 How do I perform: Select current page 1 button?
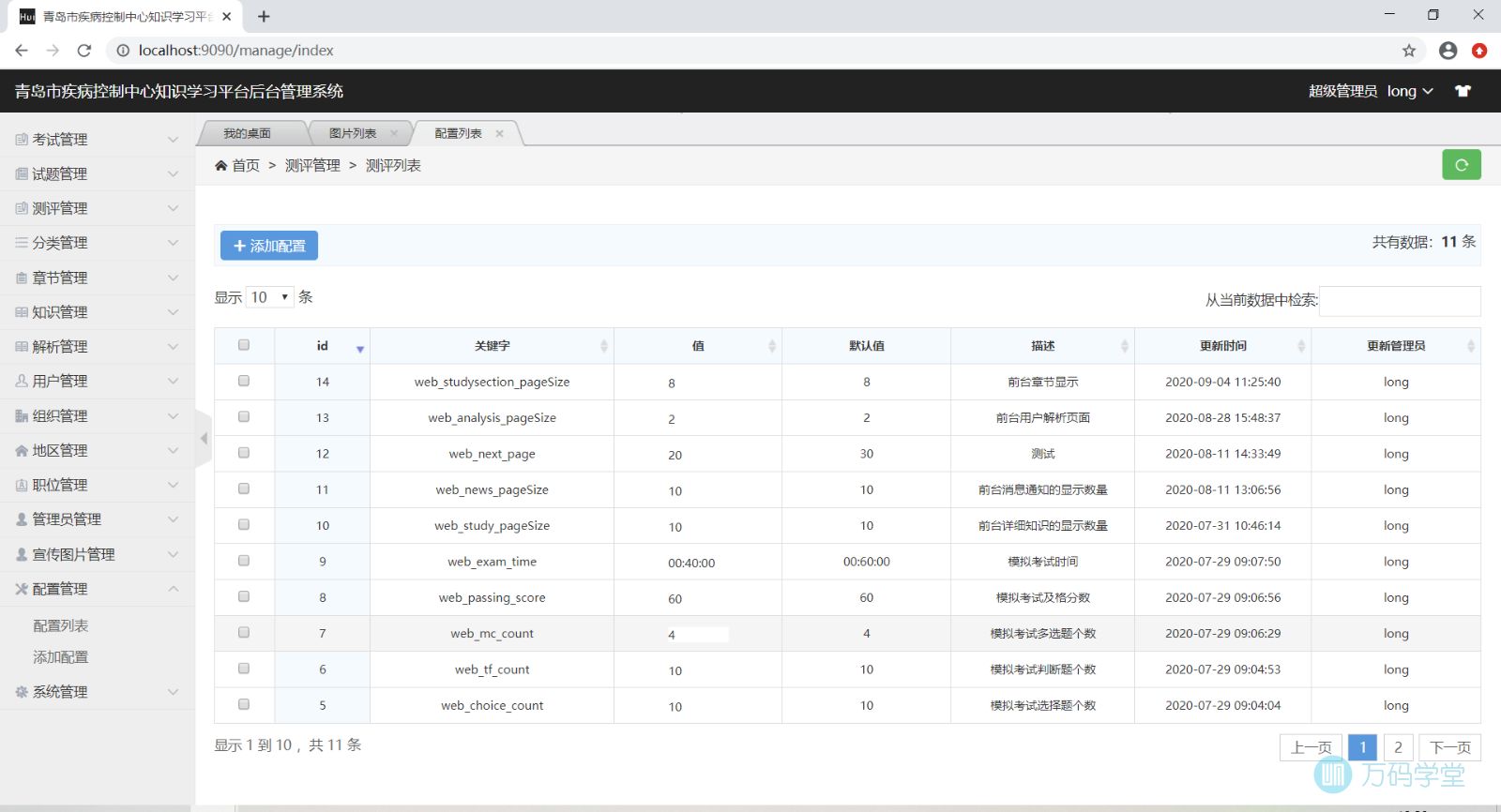(1363, 747)
